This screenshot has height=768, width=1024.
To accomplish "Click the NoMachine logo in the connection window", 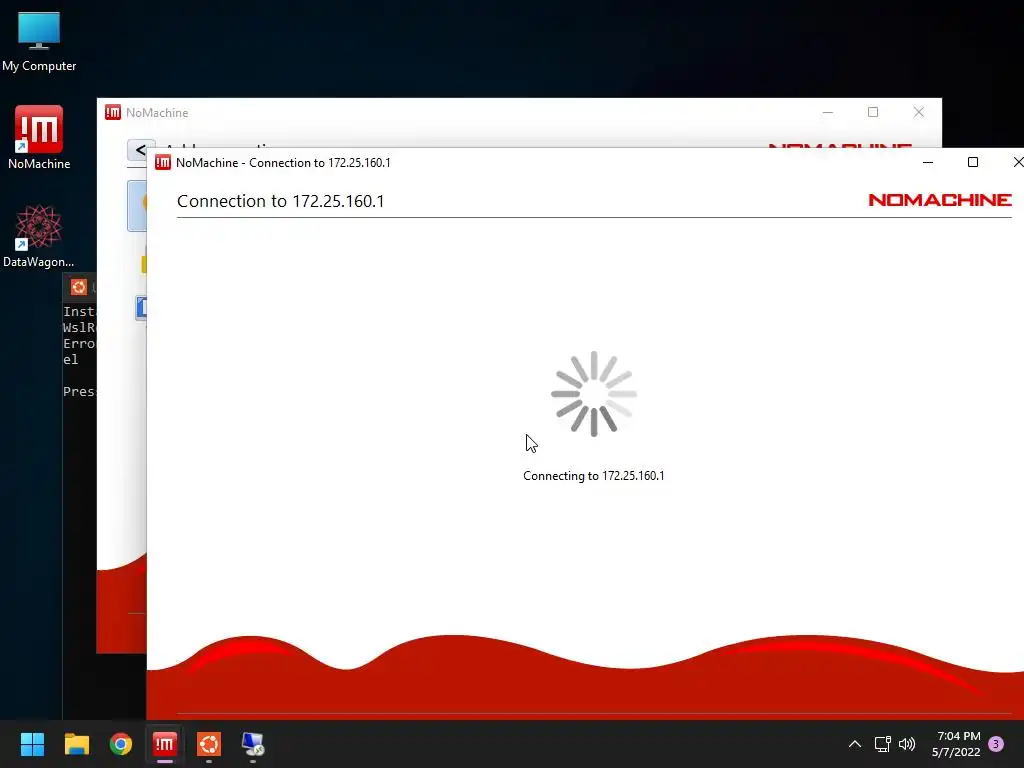I will (940, 200).
